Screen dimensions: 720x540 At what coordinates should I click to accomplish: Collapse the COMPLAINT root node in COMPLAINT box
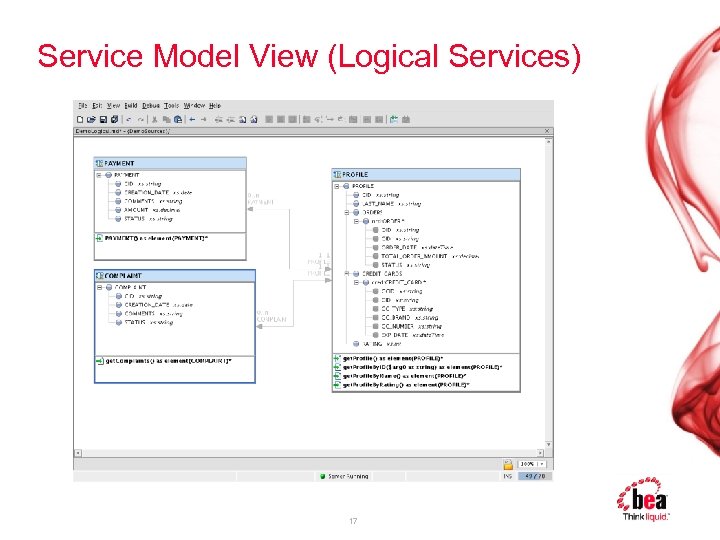[99, 287]
